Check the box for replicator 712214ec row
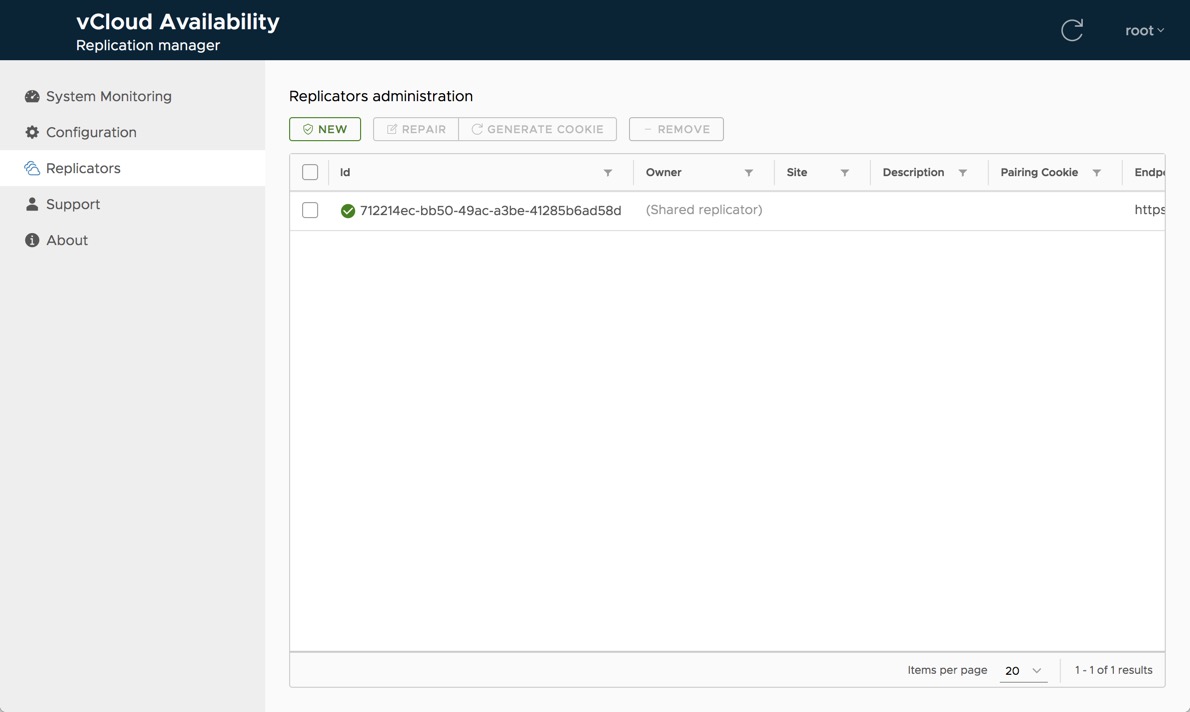 point(310,210)
